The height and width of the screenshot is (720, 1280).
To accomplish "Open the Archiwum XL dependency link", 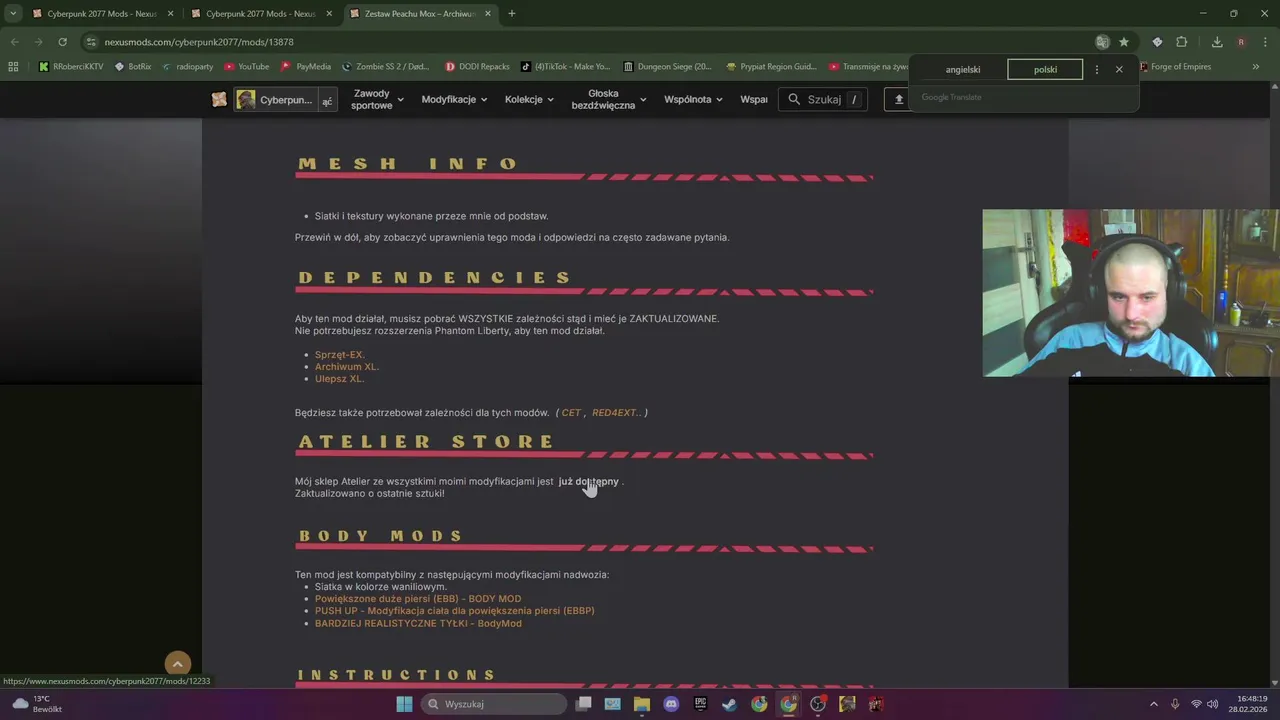I will click(x=347, y=367).
